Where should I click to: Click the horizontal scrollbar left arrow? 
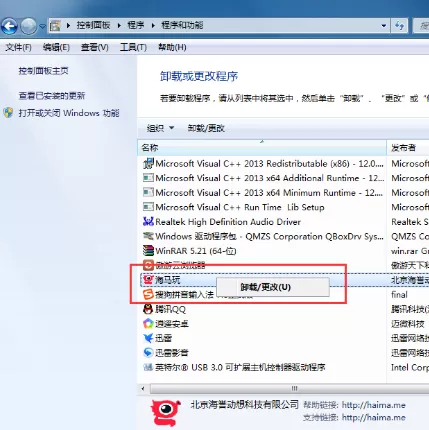click(143, 388)
